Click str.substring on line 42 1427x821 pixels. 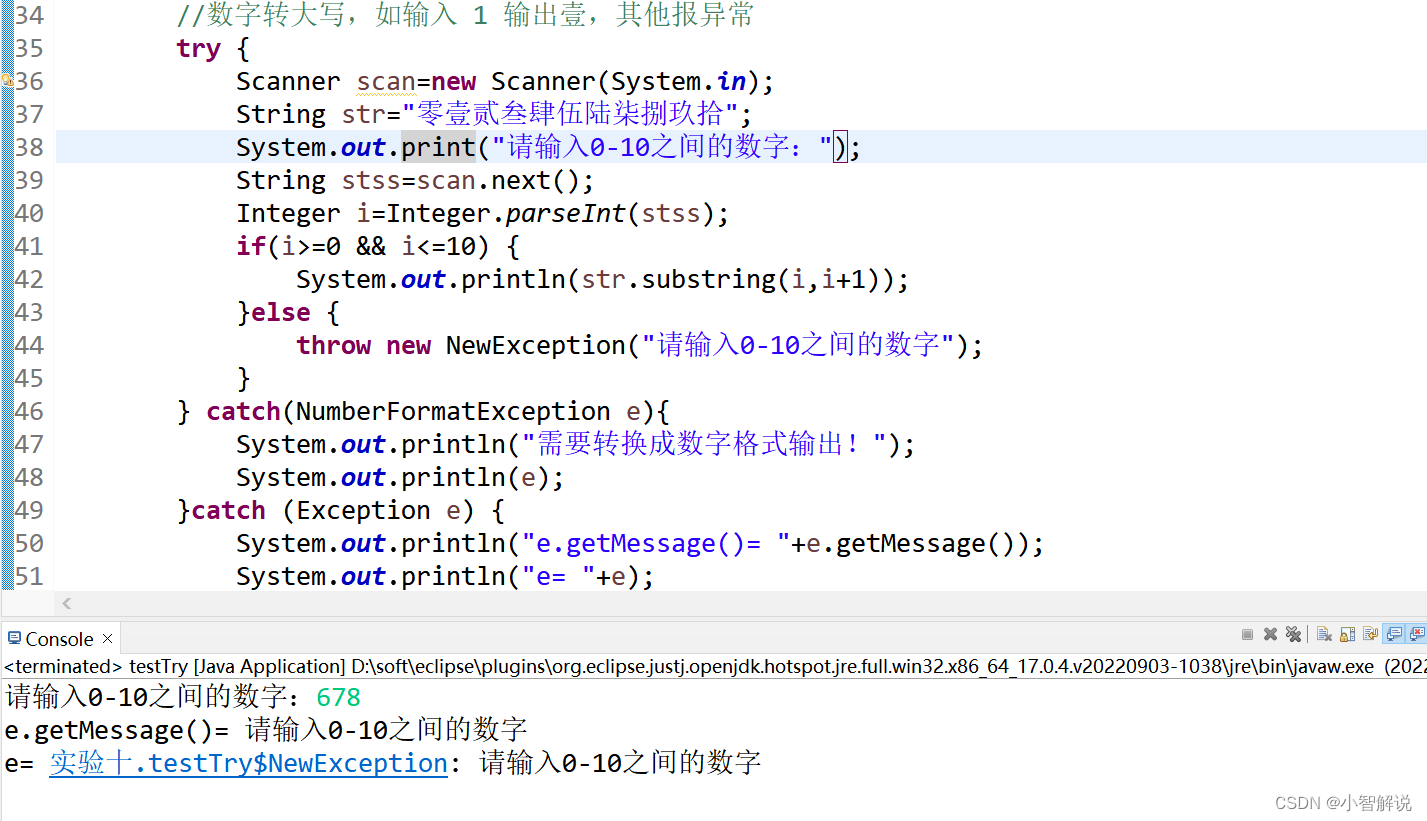pyautogui.click(x=678, y=279)
